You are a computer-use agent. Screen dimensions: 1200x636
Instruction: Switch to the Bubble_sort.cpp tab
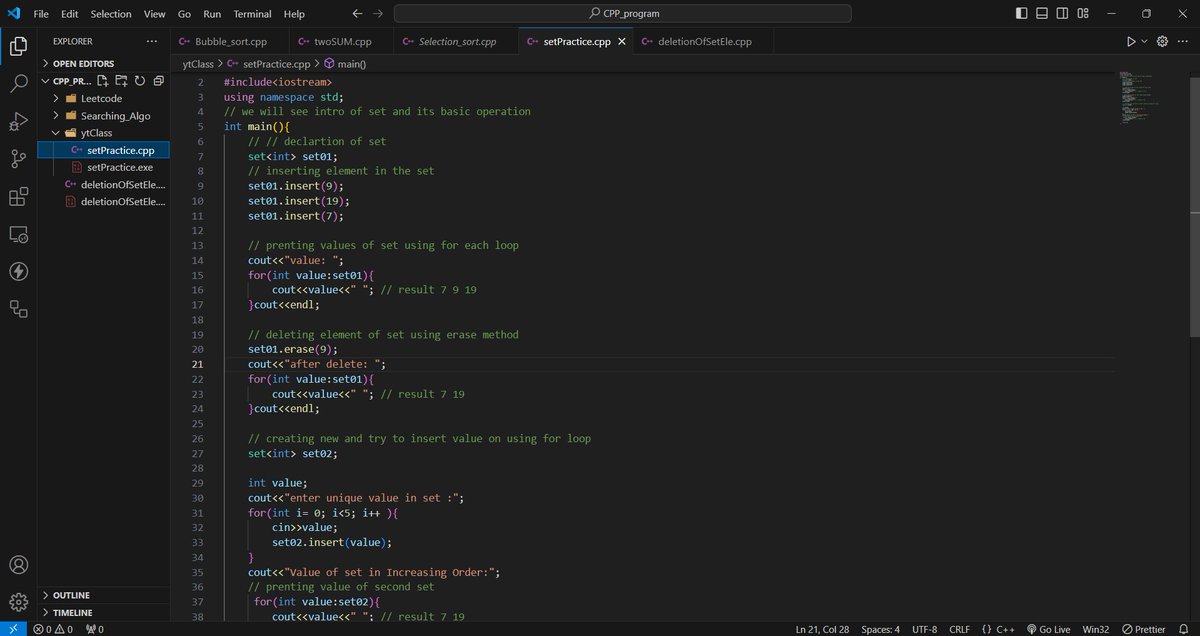point(230,42)
